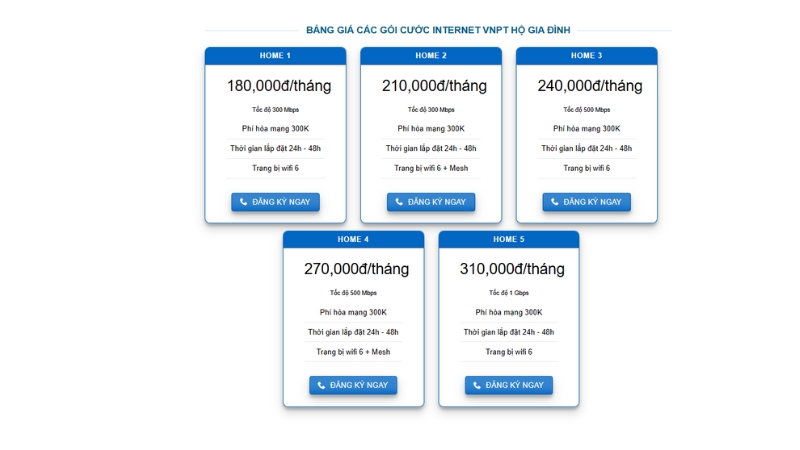This screenshot has width=800, height=450.
Task: Click Thời gian lắp đặt row in HOME 5
Action: pyautogui.click(x=509, y=332)
